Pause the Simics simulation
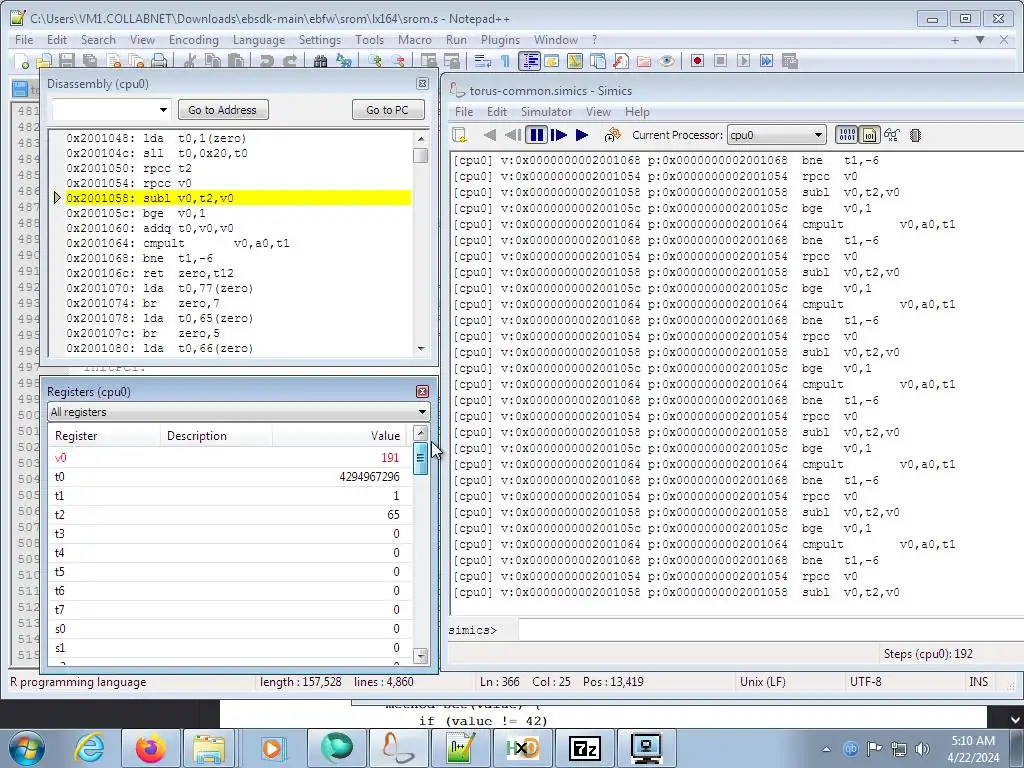The image size is (1024, 768). (537, 135)
